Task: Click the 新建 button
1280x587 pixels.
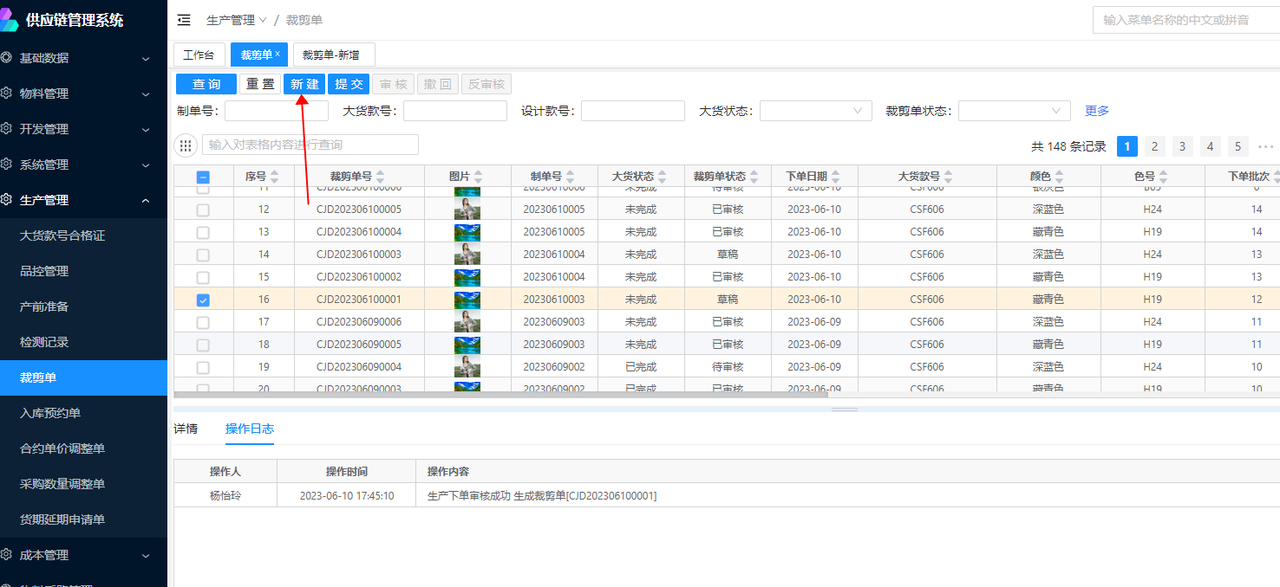Action: click(304, 85)
